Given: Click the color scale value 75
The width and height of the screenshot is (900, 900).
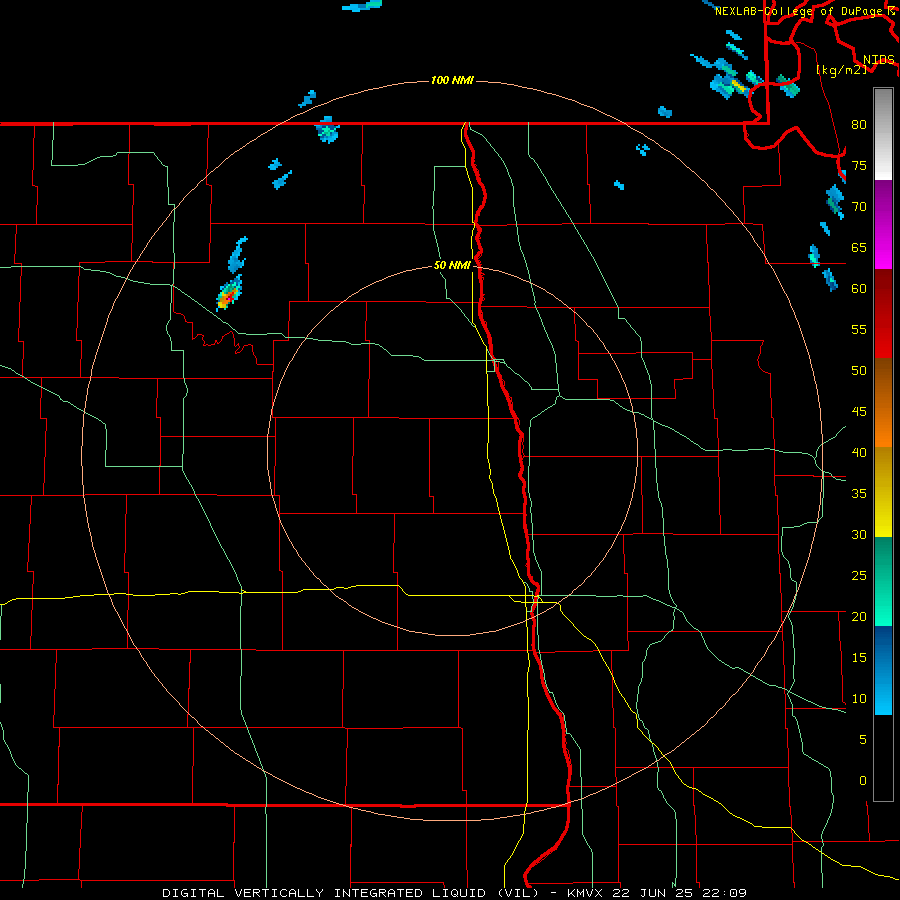Looking at the screenshot, I should pyautogui.click(x=859, y=165).
